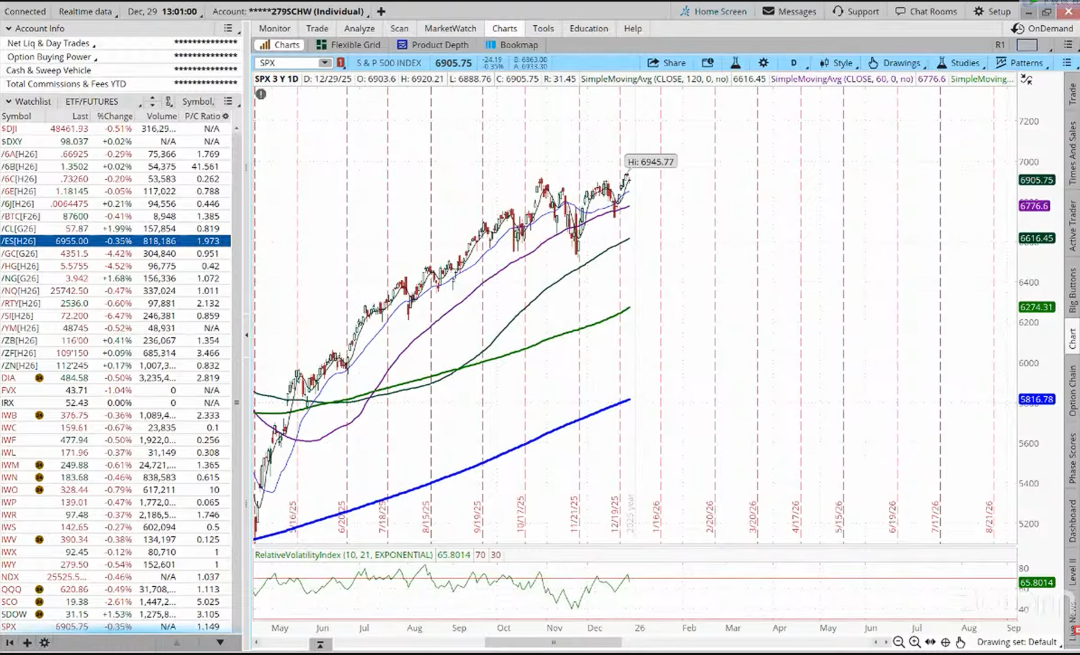Select the crosshair cursor icon
This screenshot has height=655, width=1080.
[946, 643]
